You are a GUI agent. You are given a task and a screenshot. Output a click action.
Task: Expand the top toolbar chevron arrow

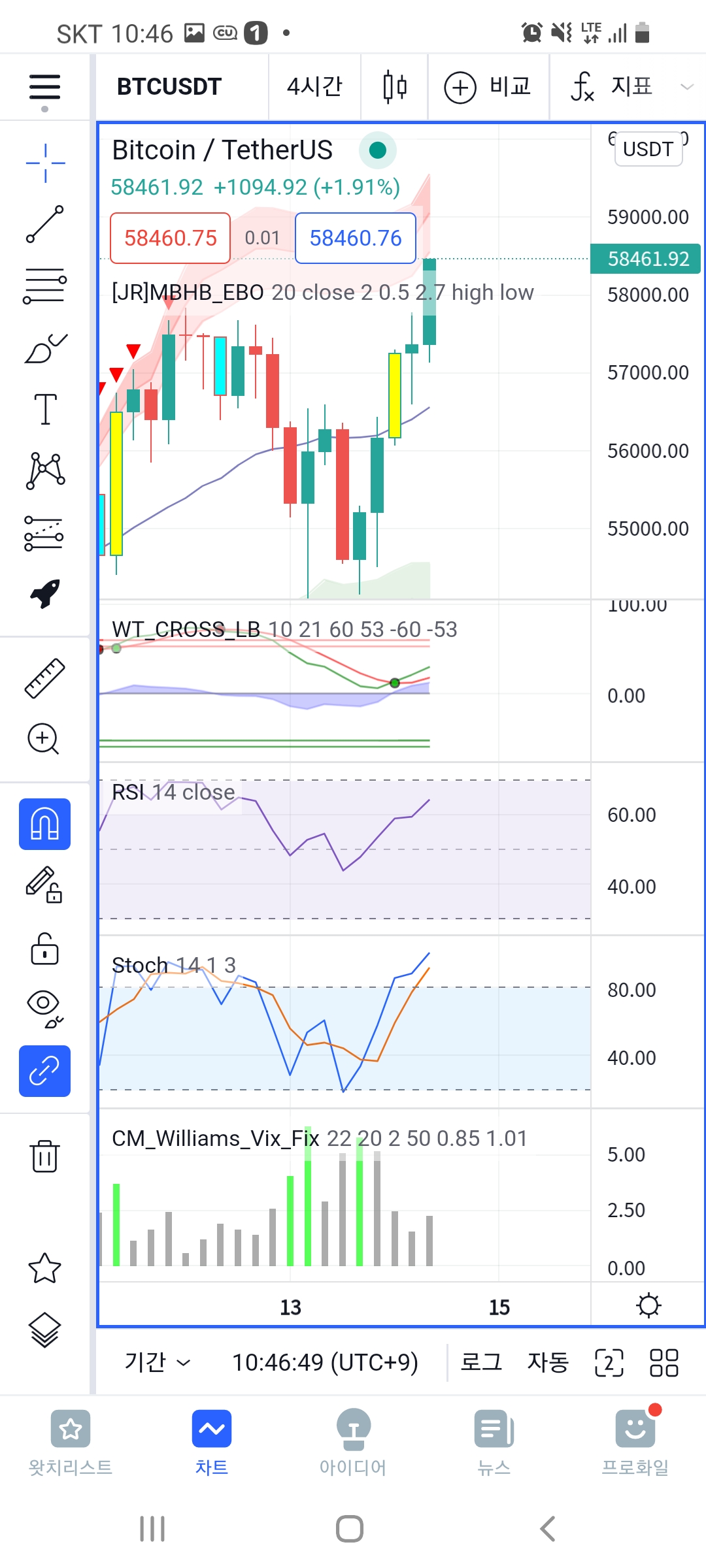coord(686,87)
